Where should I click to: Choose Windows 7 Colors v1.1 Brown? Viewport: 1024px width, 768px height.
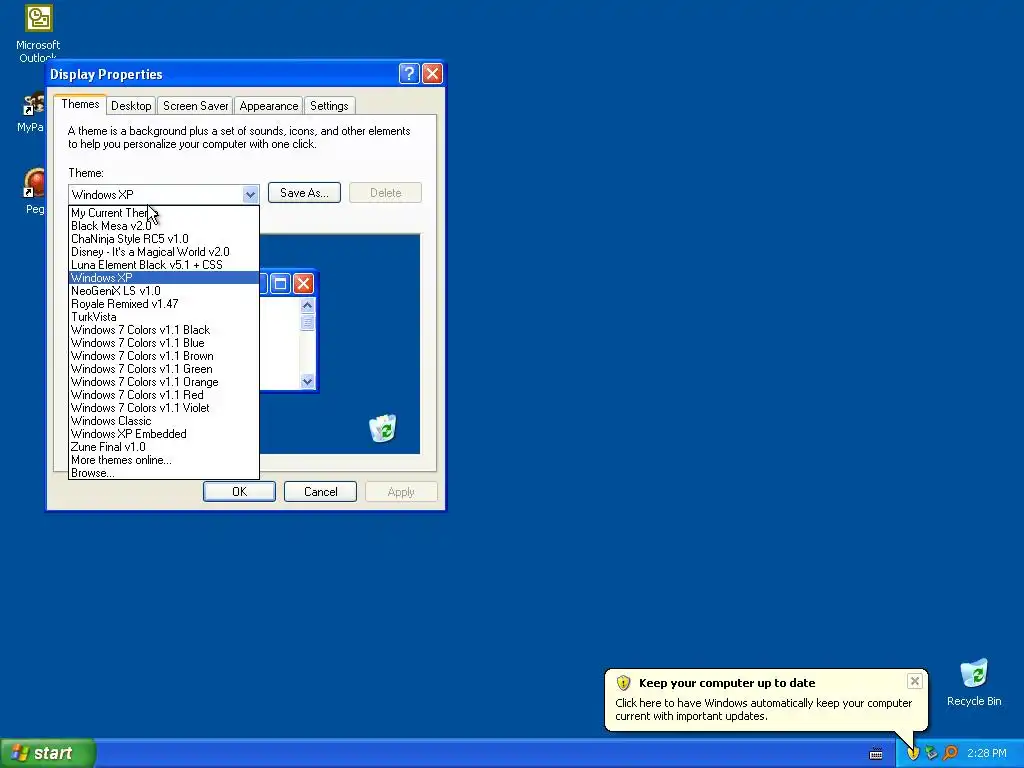point(163,357)
